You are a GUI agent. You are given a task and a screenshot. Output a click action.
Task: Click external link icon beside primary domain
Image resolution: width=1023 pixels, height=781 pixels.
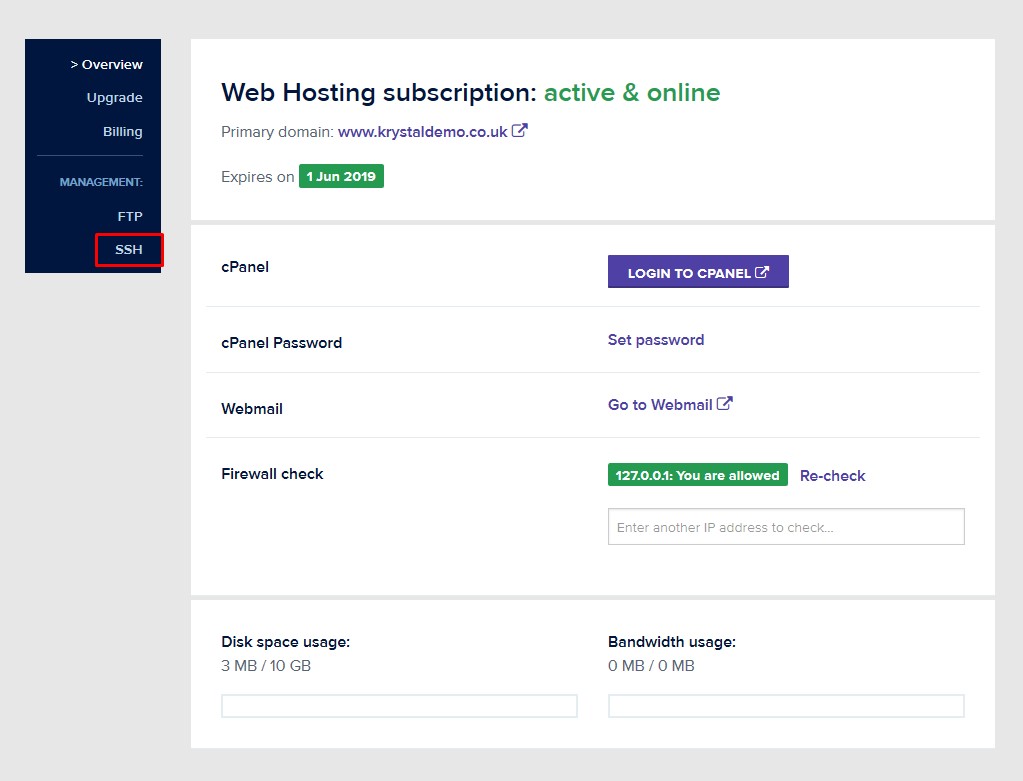[x=519, y=130]
